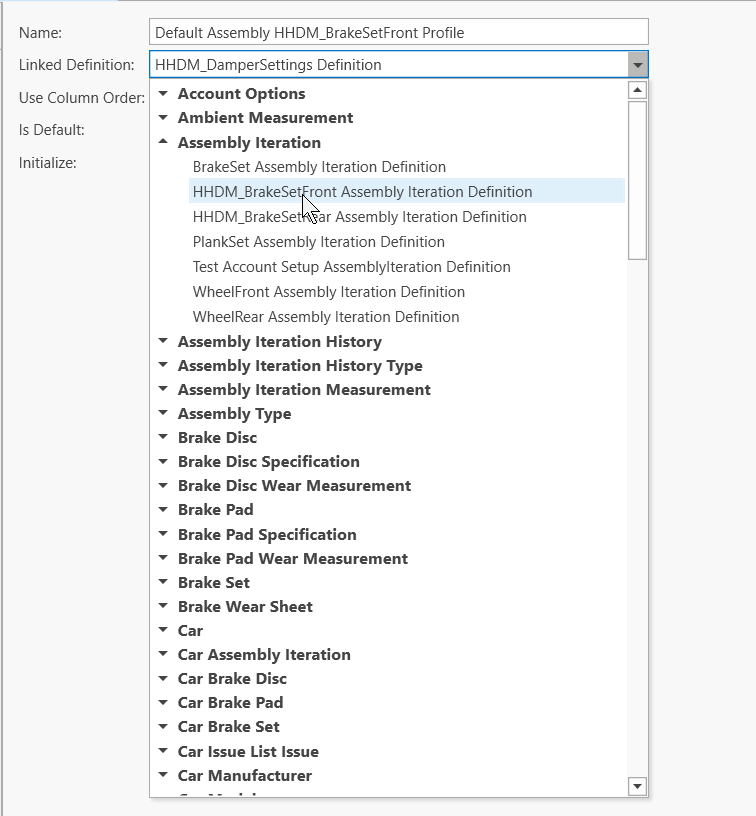Select BrakeSet Assembly Iteration Definition
Viewport: 756px width, 816px height.
[319, 167]
